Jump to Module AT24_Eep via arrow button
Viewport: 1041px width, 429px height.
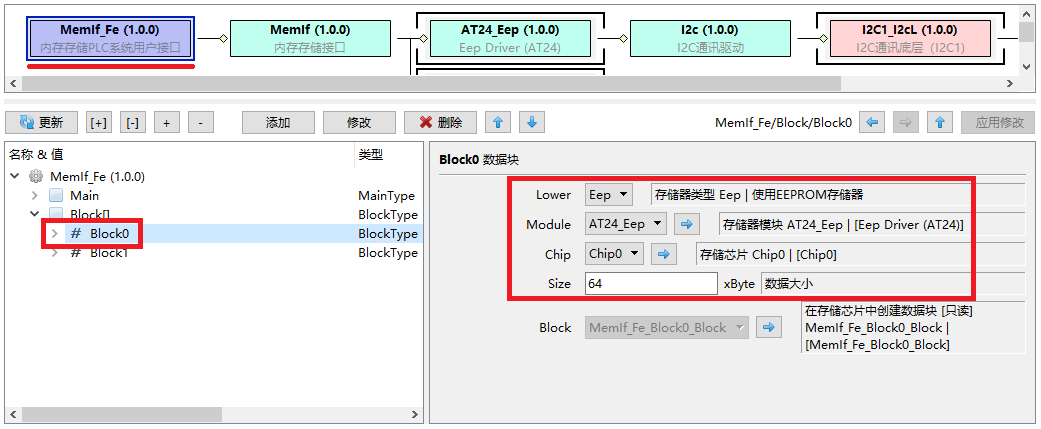click(x=688, y=224)
